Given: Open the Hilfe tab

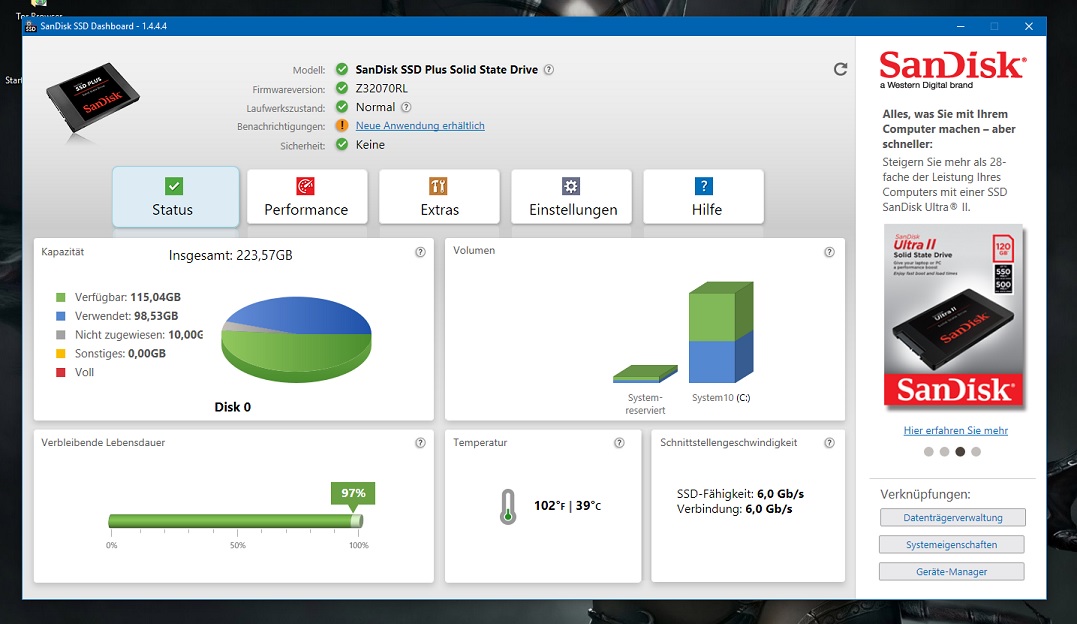Looking at the screenshot, I should (703, 197).
